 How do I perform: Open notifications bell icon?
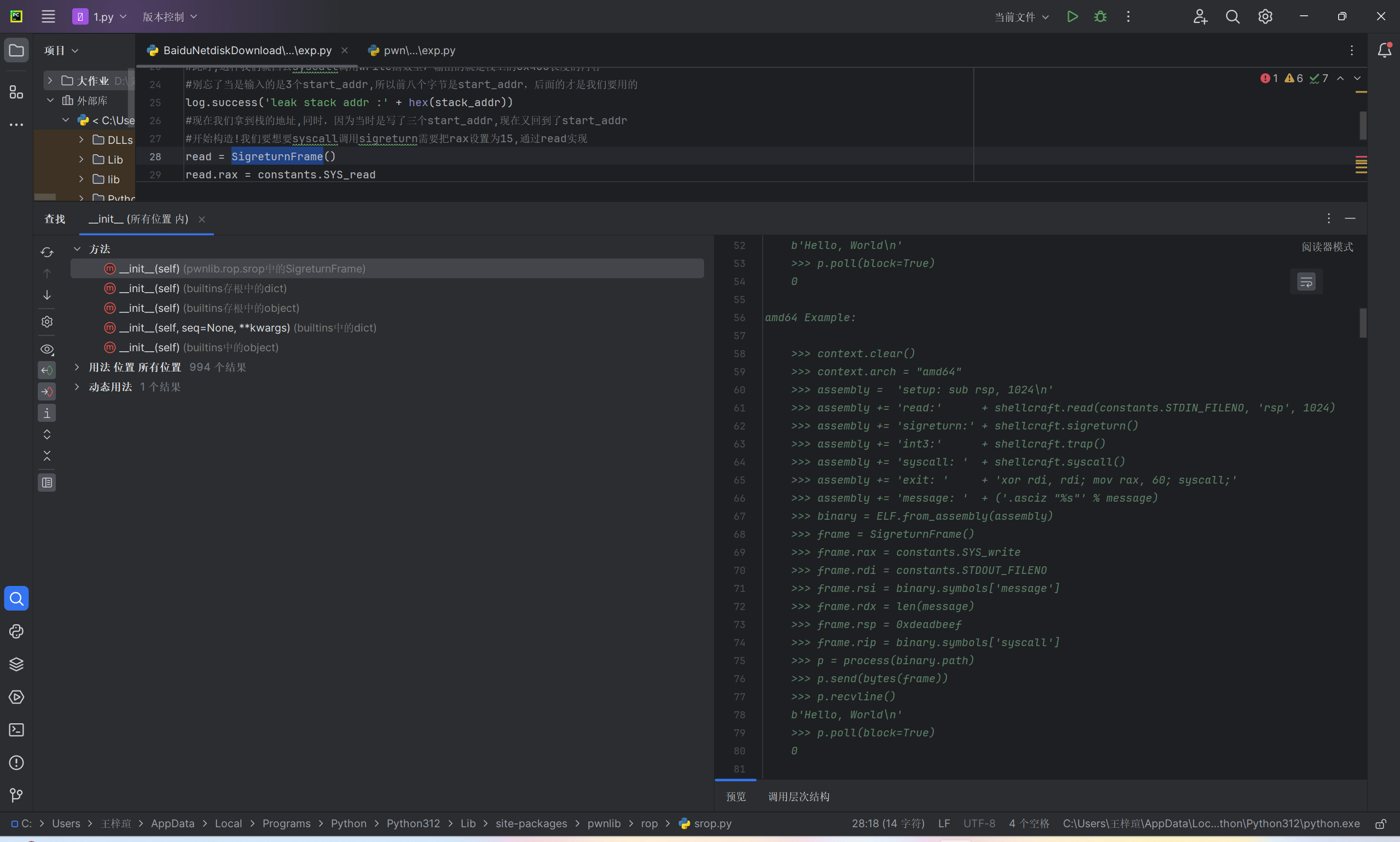1384,50
